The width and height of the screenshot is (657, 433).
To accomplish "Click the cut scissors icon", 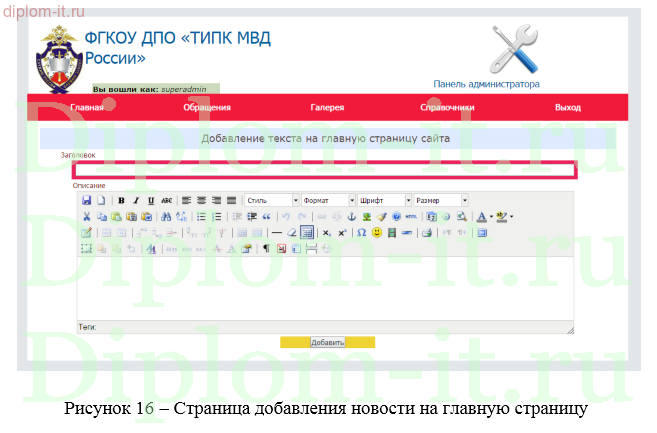I will [x=87, y=216].
